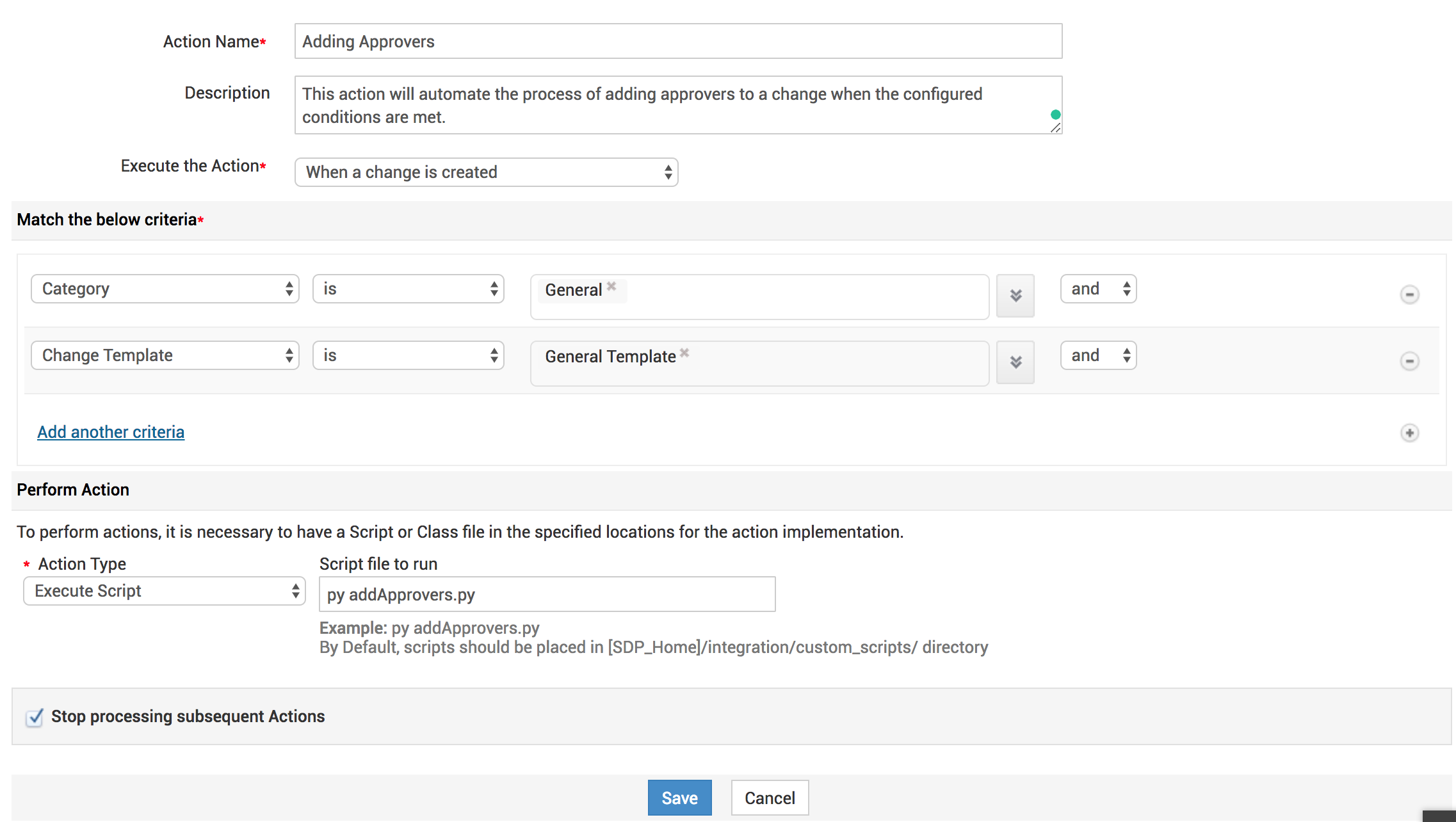Open the Change Template field dropdown
Image resolution: width=1456 pixels, height=822 pixels.
pos(165,355)
